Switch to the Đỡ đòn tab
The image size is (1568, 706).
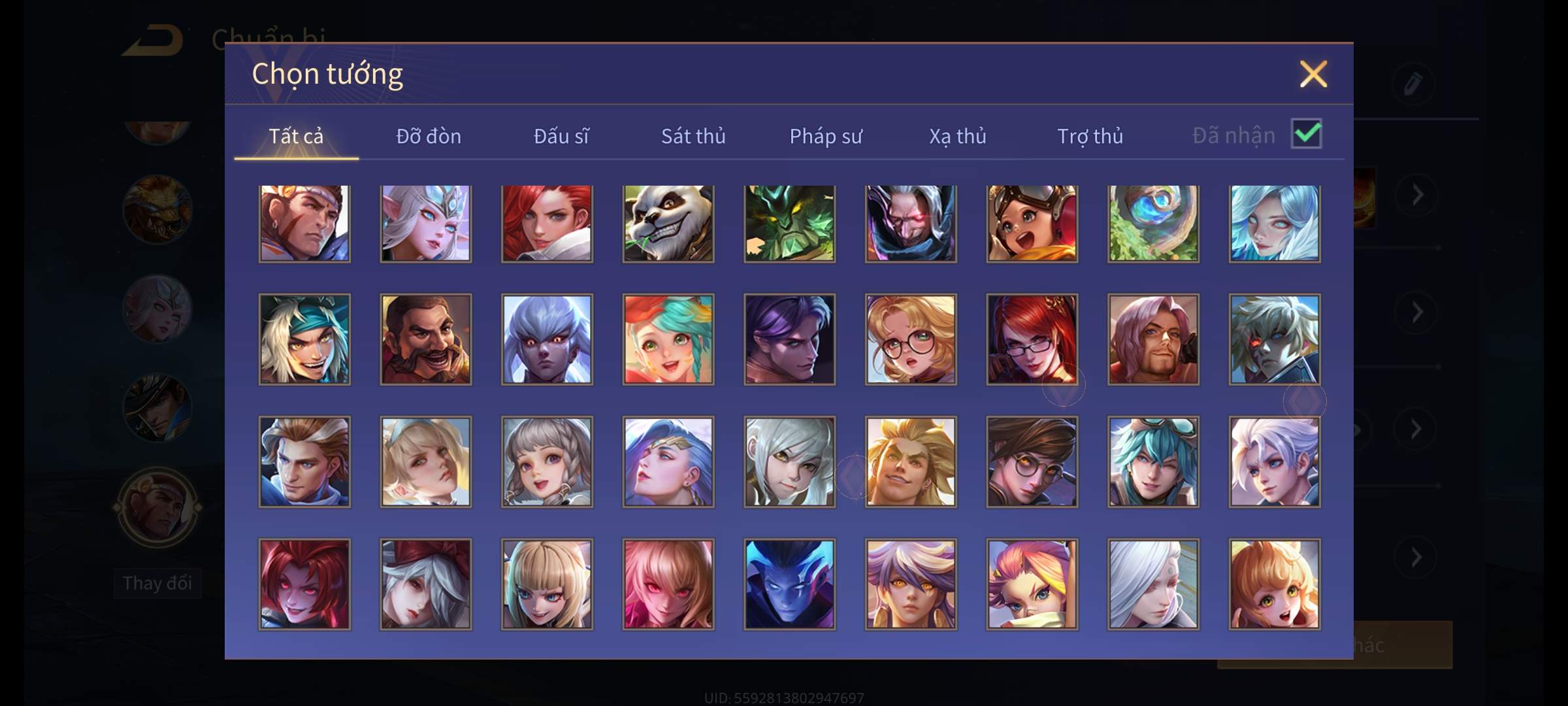pos(429,136)
